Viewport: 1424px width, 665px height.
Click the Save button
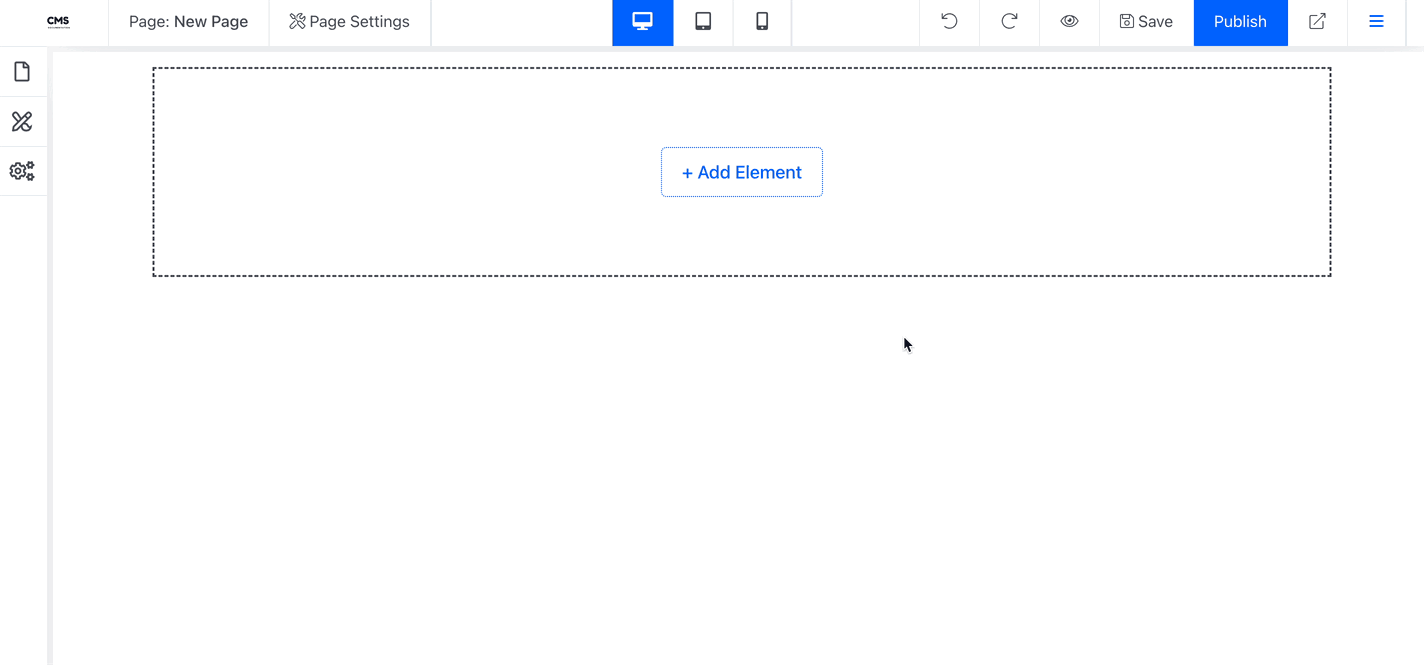tap(1146, 21)
